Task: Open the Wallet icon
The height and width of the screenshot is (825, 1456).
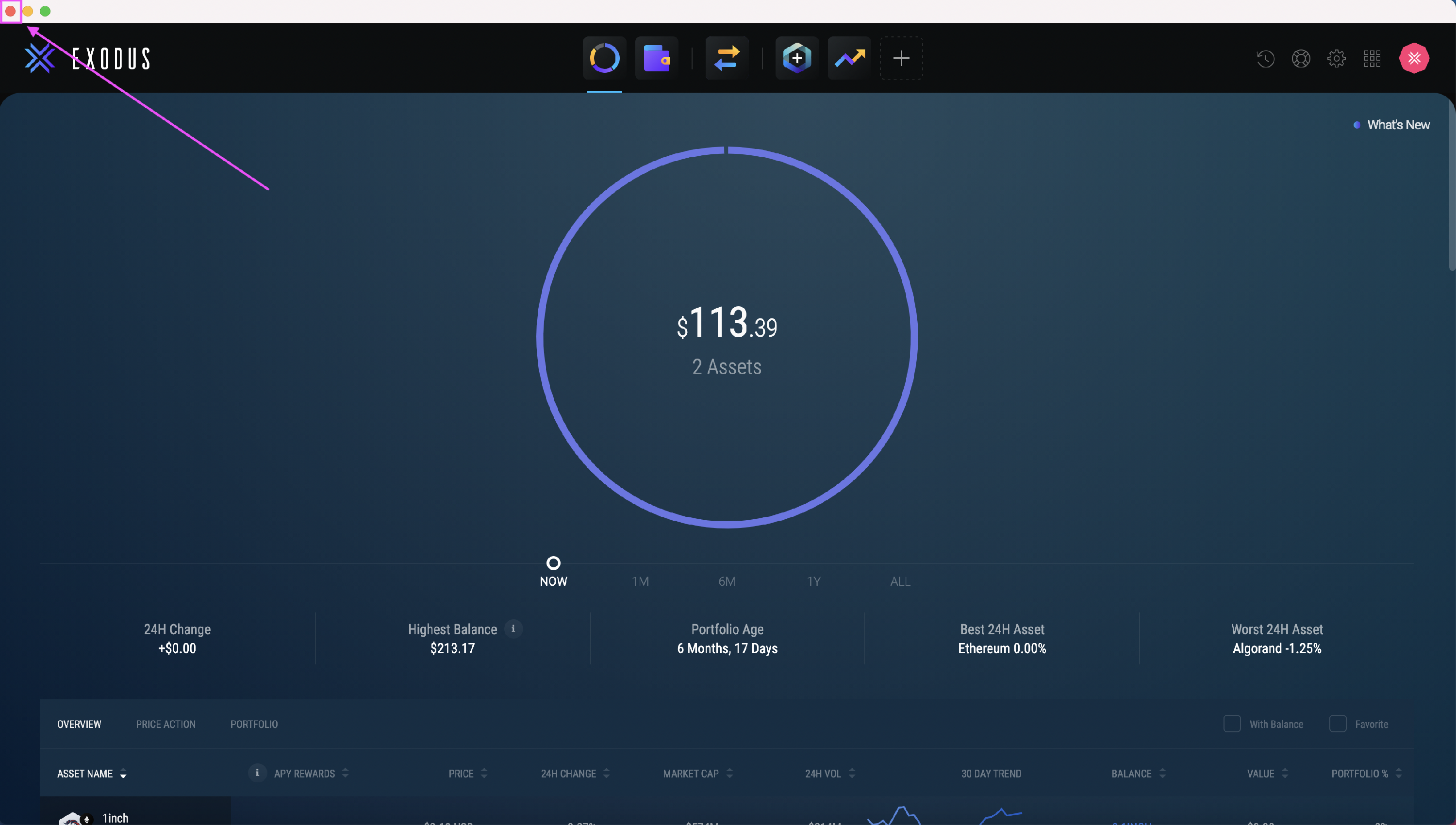Action: [656, 58]
